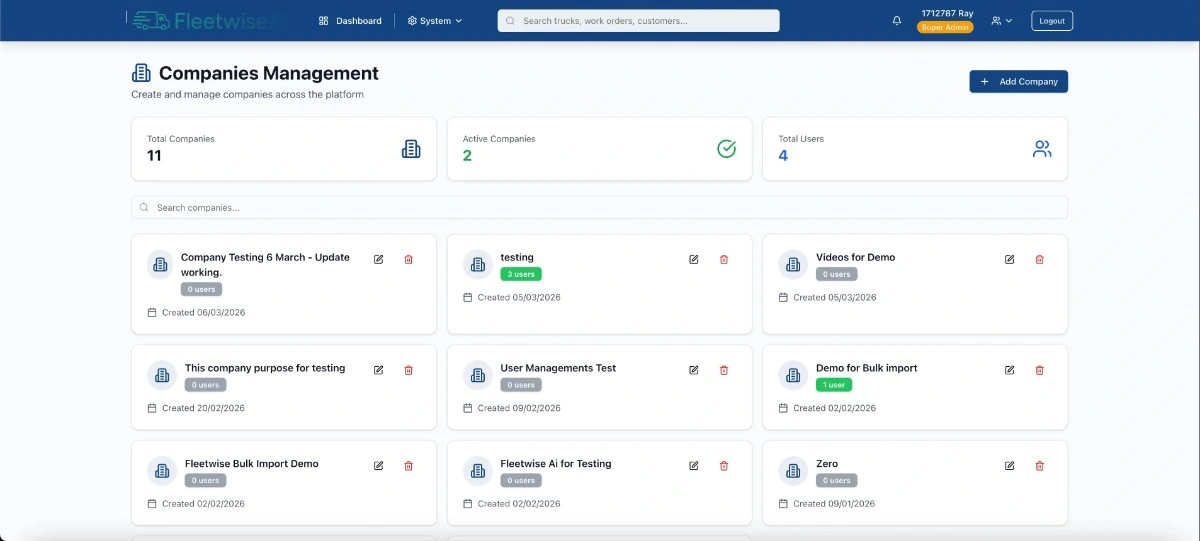Edit the 'Zero' company entry
This screenshot has height=541, width=1200.
pos(1009,466)
